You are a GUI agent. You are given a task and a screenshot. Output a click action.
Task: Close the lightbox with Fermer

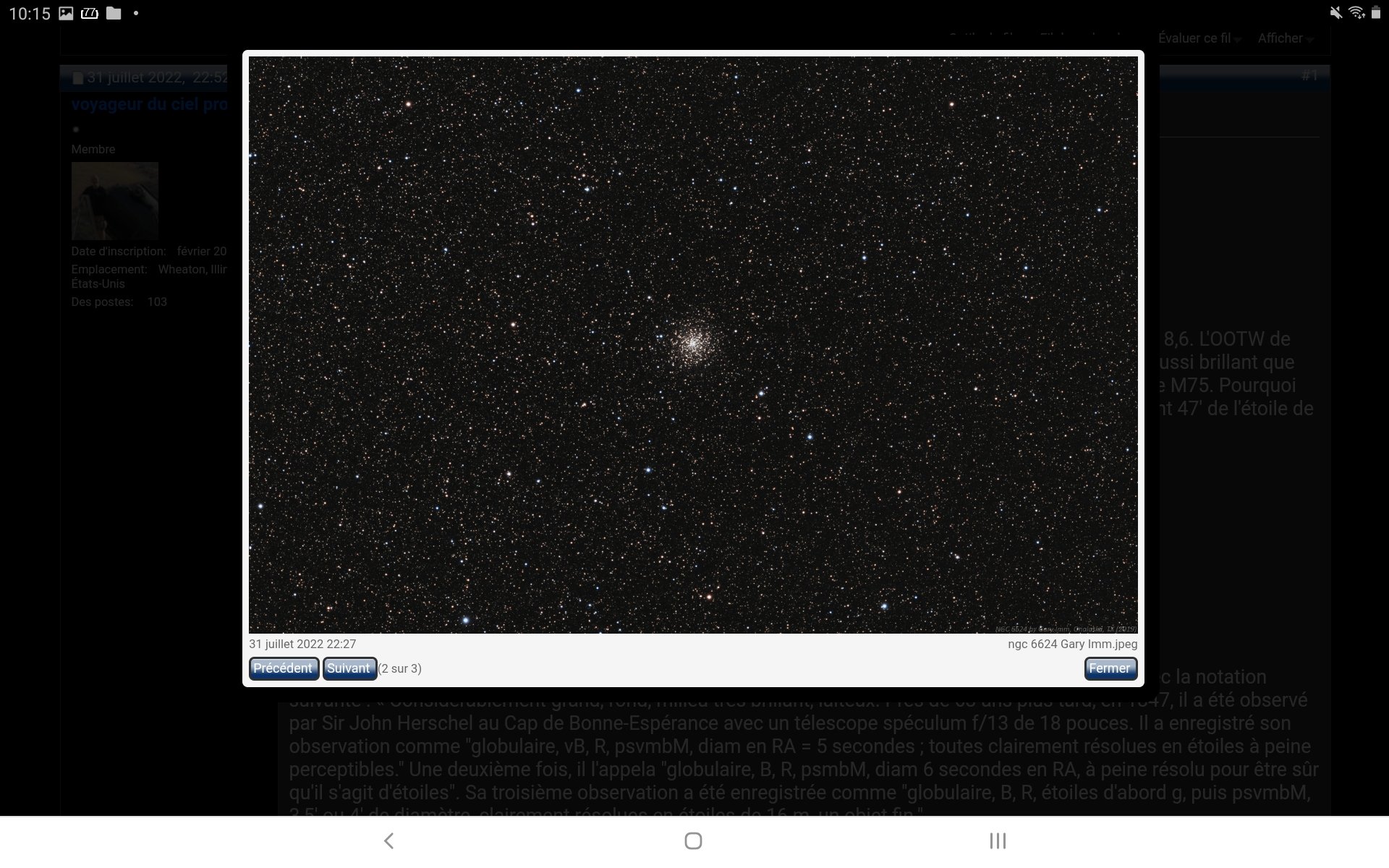(x=1110, y=668)
